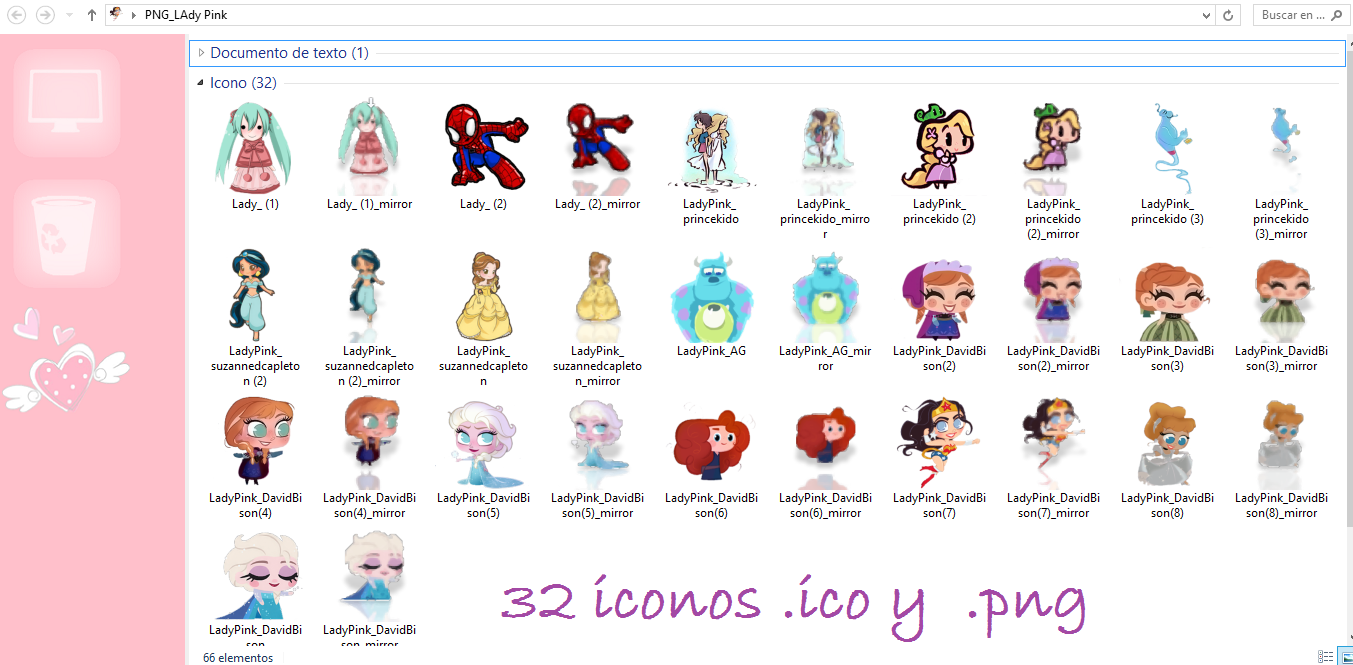This screenshot has width=1353, height=665.
Task: Click the Icono (32) group header
Action: coord(243,83)
